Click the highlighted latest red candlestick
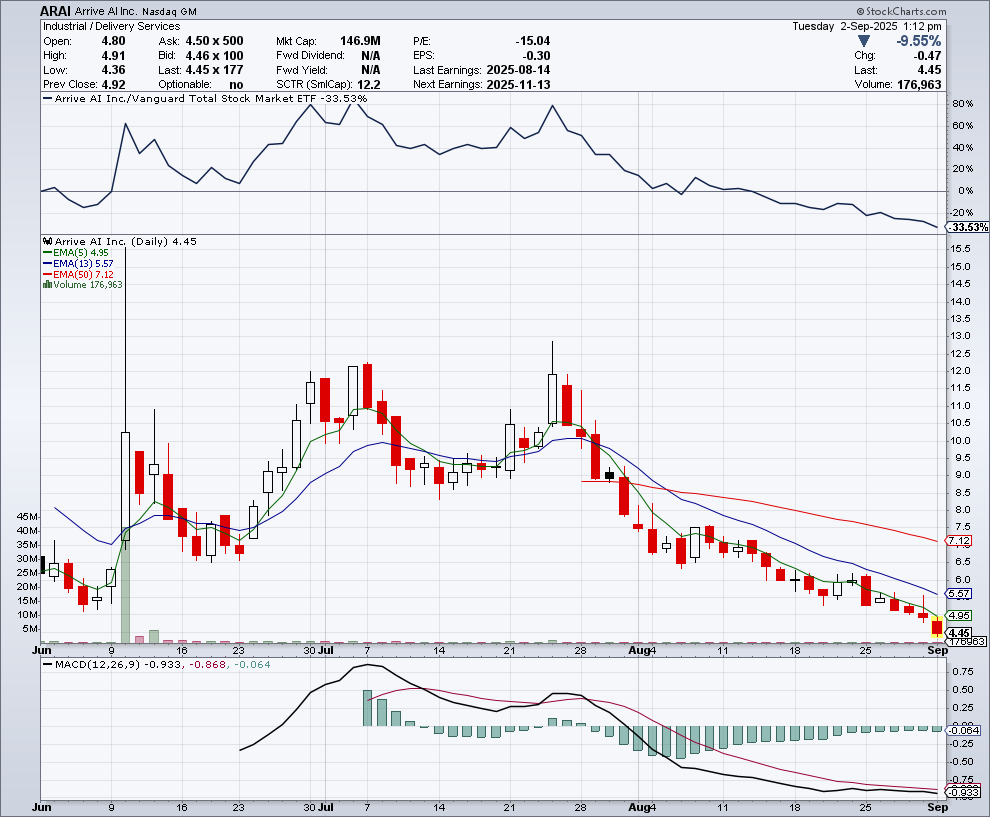This screenshot has width=990, height=817. (x=937, y=627)
